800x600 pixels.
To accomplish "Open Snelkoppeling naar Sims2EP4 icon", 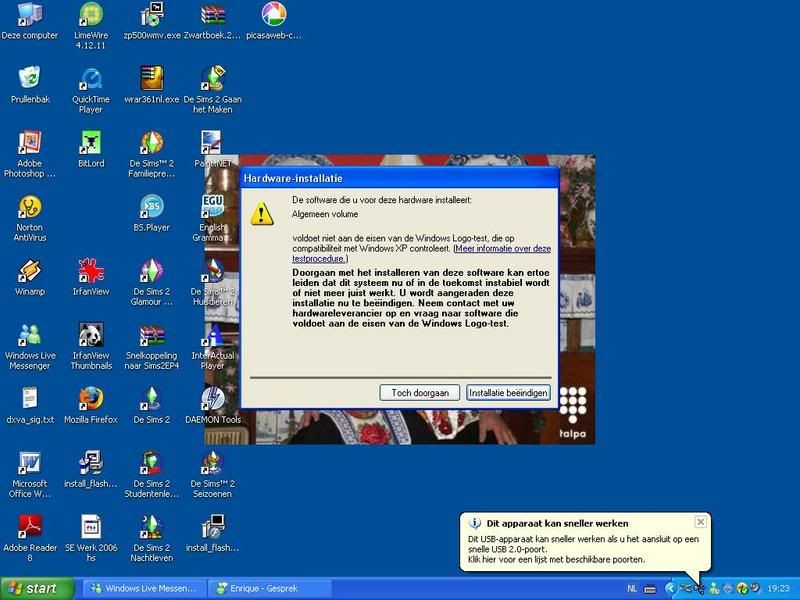I will point(152,347).
